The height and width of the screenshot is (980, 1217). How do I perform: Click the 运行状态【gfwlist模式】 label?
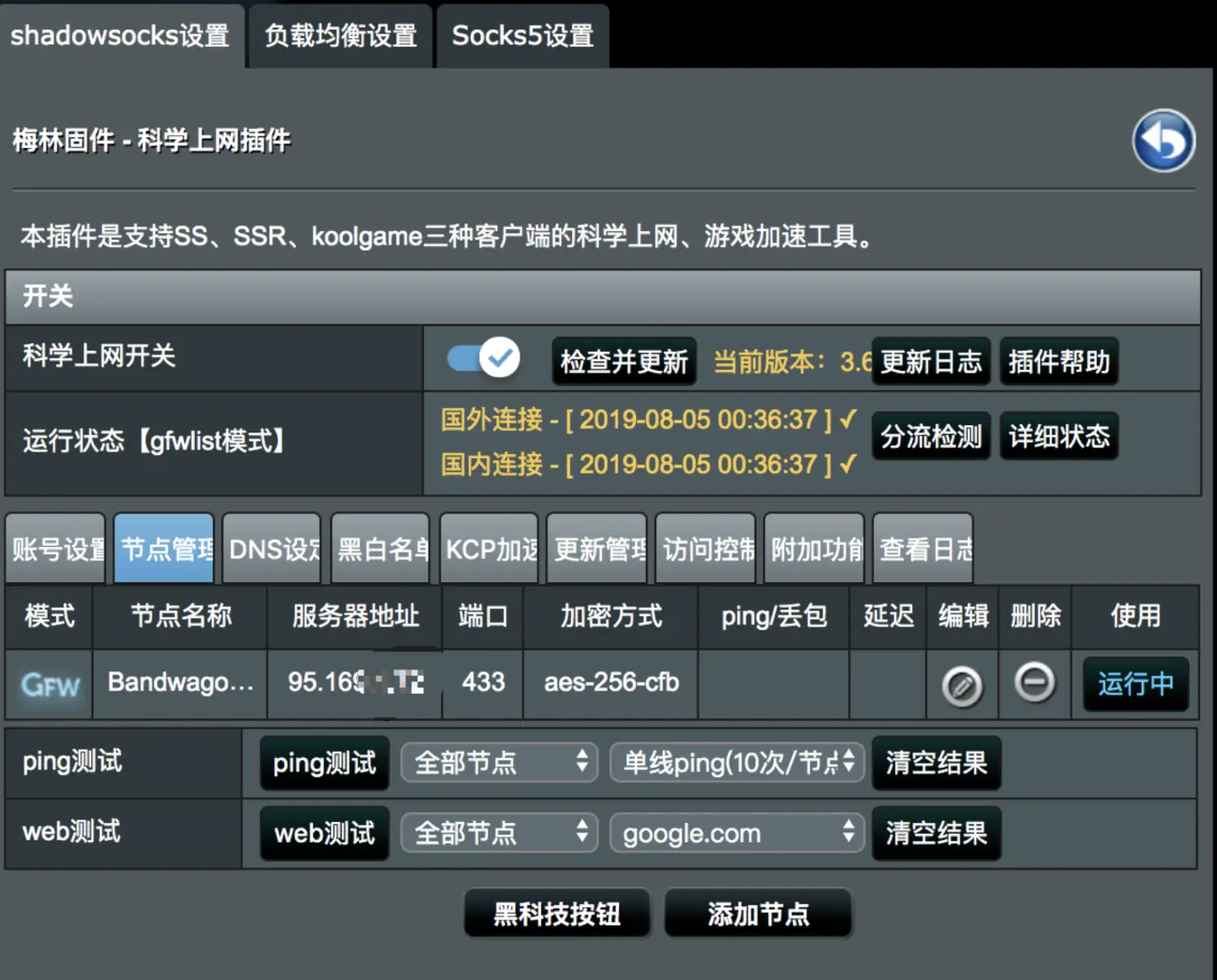point(154,441)
